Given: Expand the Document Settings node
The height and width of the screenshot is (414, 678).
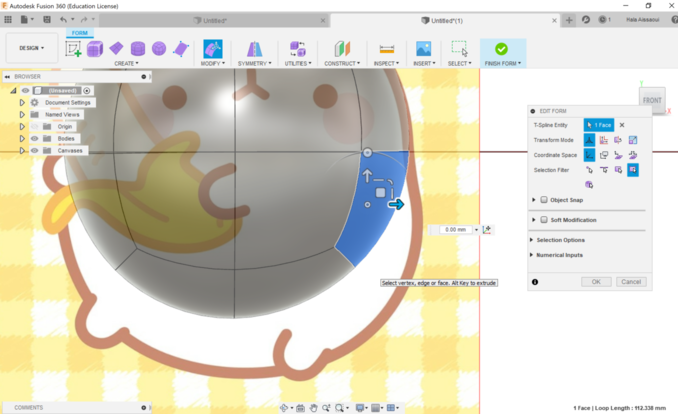Looking at the screenshot, I should (x=22, y=103).
